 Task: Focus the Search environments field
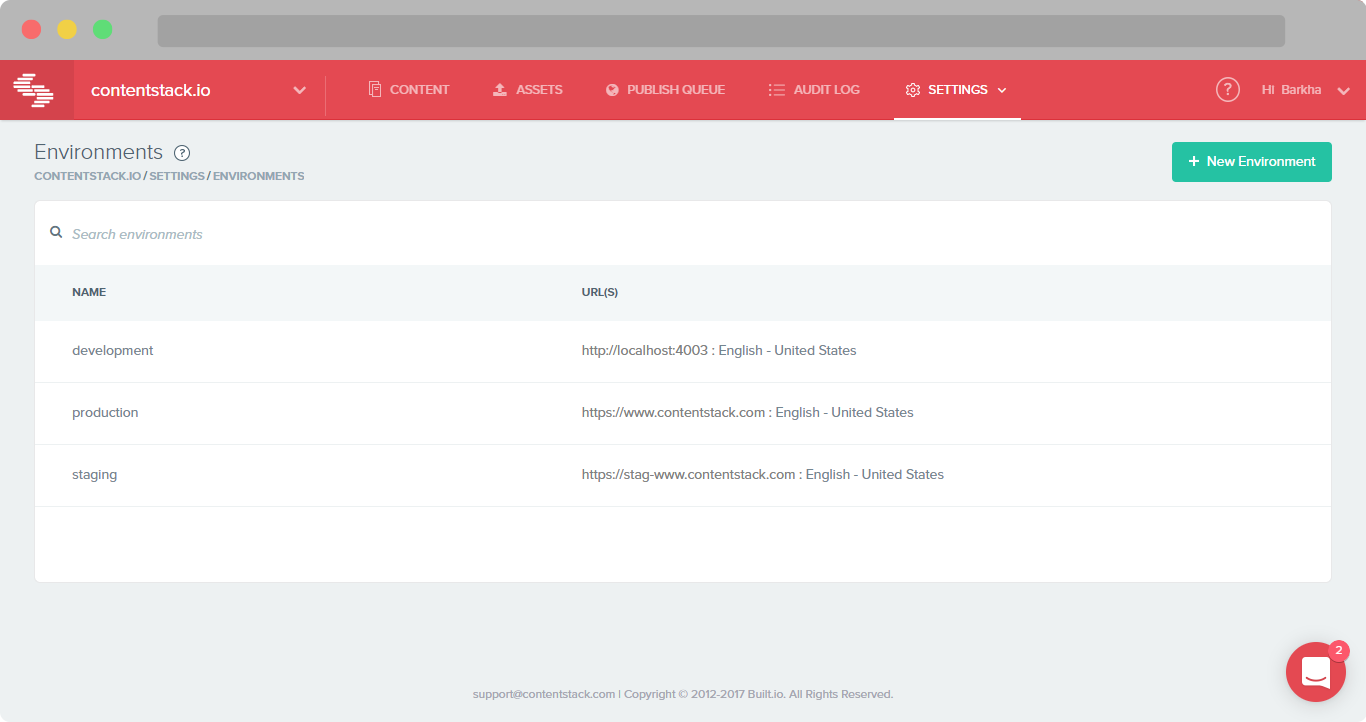683,234
